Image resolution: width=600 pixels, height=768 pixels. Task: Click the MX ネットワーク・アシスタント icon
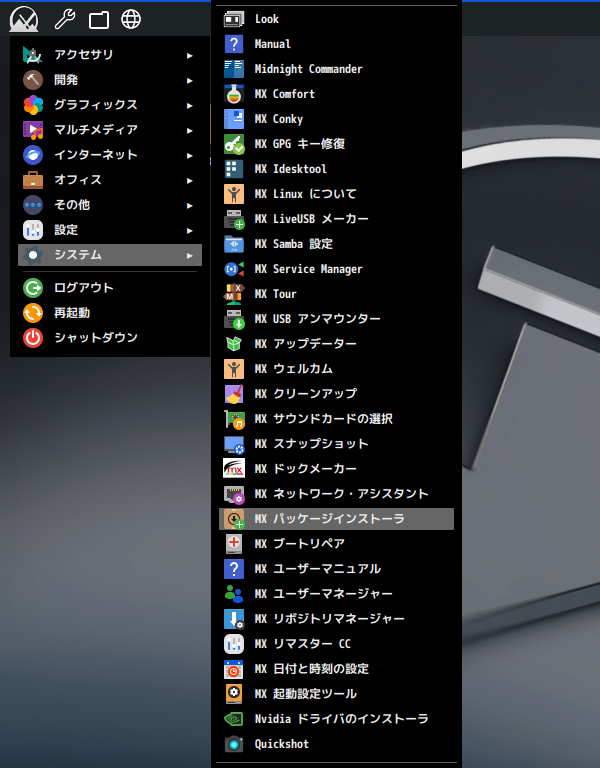pyautogui.click(x=234, y=494)
